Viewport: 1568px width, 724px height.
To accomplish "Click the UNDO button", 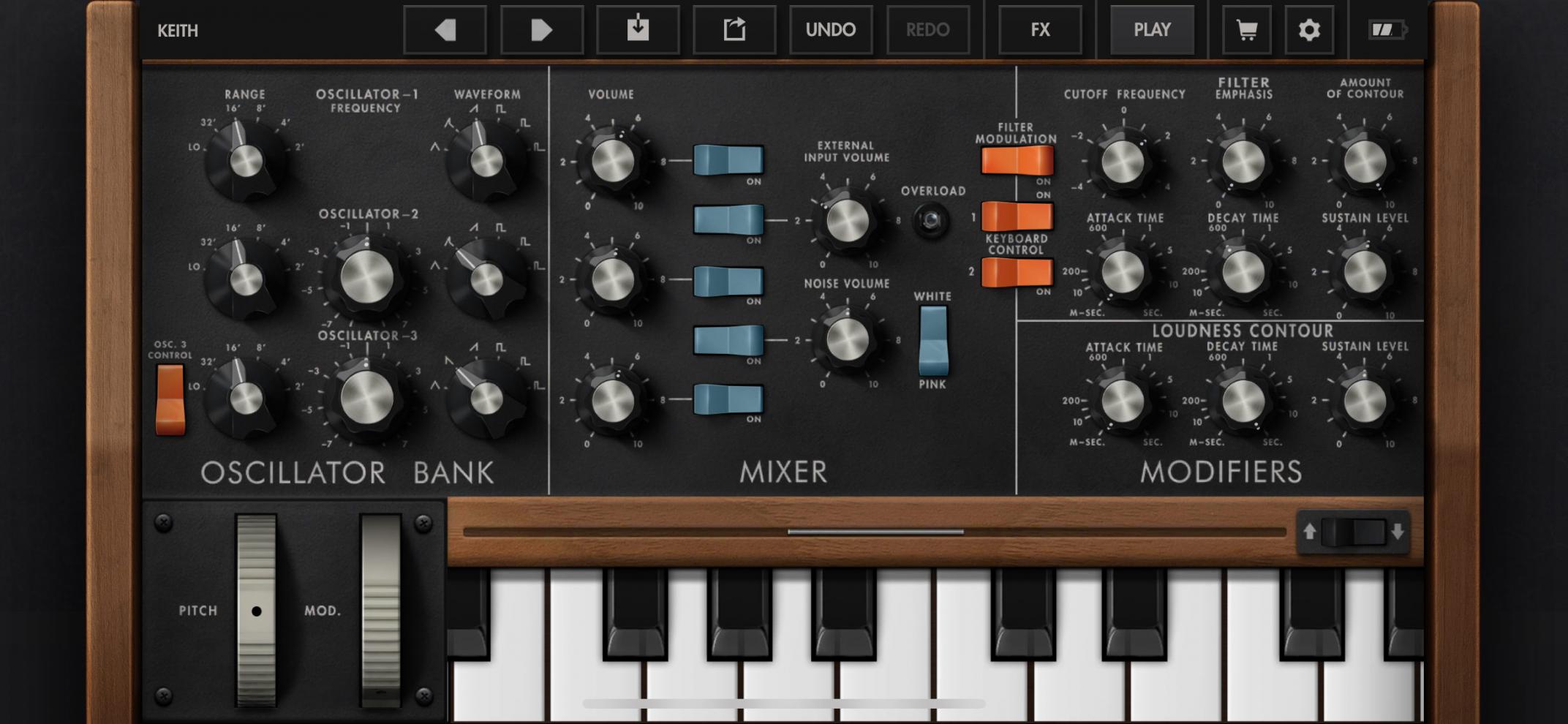I will point(830,30).
